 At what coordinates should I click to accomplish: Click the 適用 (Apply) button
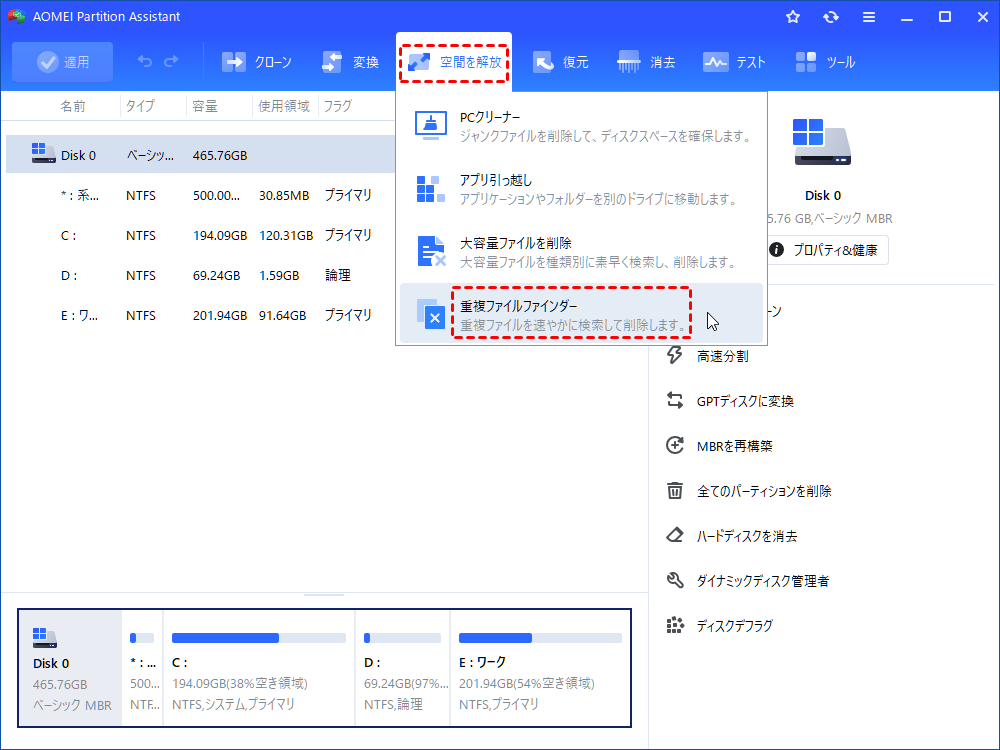[62, 62]
